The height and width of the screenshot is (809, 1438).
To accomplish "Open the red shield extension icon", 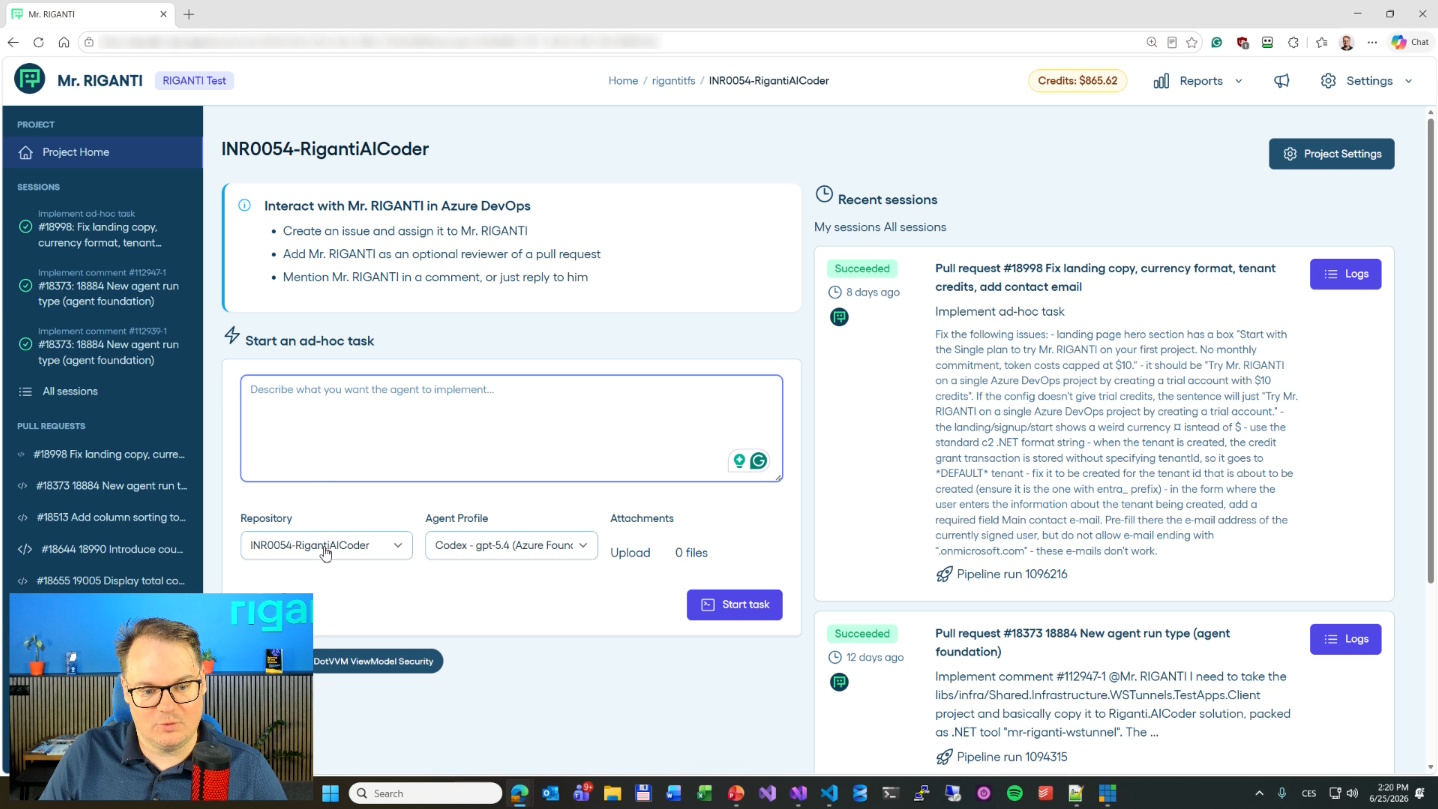I will point(1242,42).
